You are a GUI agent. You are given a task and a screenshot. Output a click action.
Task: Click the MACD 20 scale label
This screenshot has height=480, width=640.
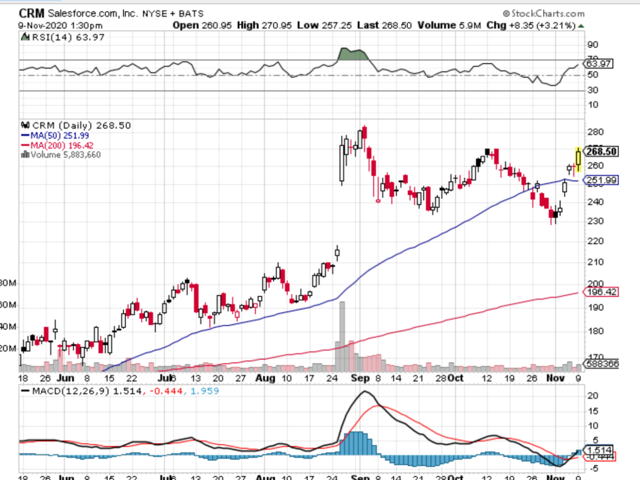pyautogui.click(x=593, y=396)
